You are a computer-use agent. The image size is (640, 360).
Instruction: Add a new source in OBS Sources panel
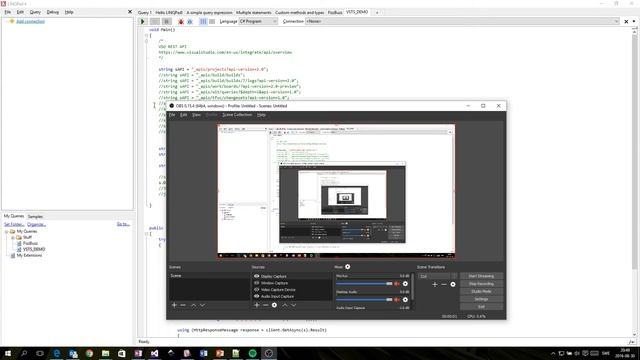[257, 305]
